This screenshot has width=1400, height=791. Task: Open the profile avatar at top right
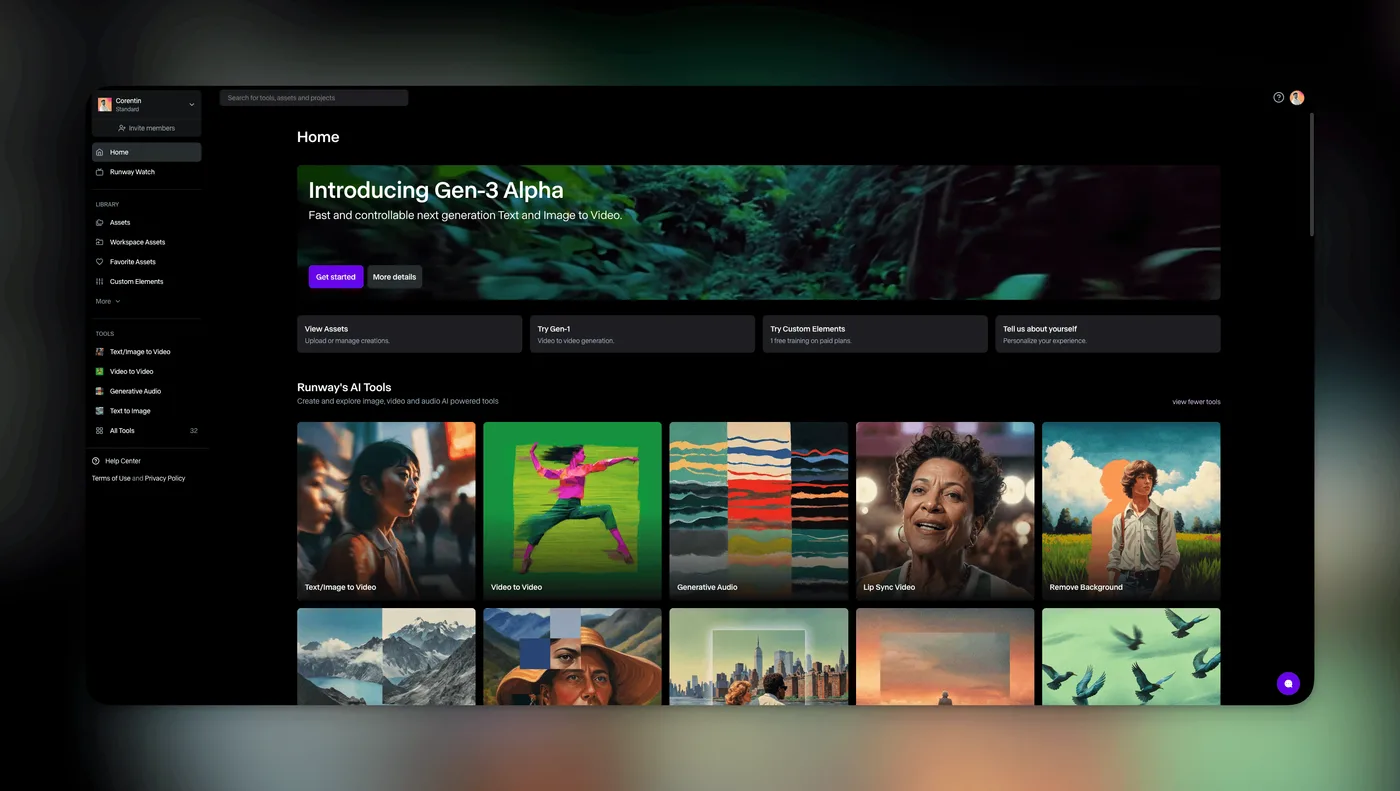point(1297,98)
